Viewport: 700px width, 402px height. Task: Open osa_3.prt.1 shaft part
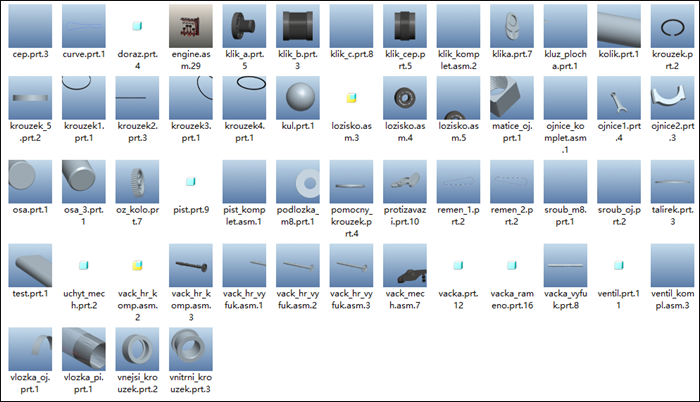[83, 181]
